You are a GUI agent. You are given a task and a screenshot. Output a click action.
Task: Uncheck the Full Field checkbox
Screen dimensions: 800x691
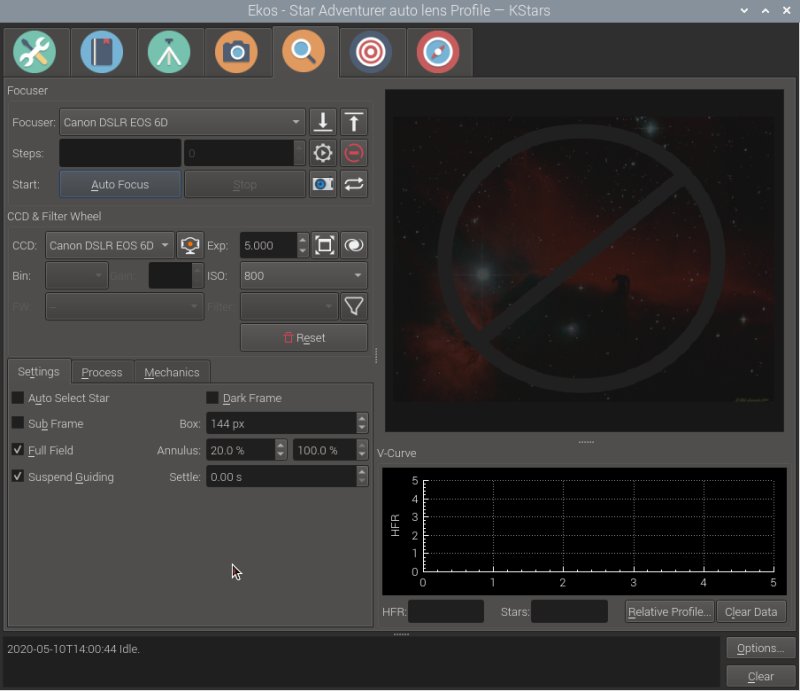click(x=18, y=450)
